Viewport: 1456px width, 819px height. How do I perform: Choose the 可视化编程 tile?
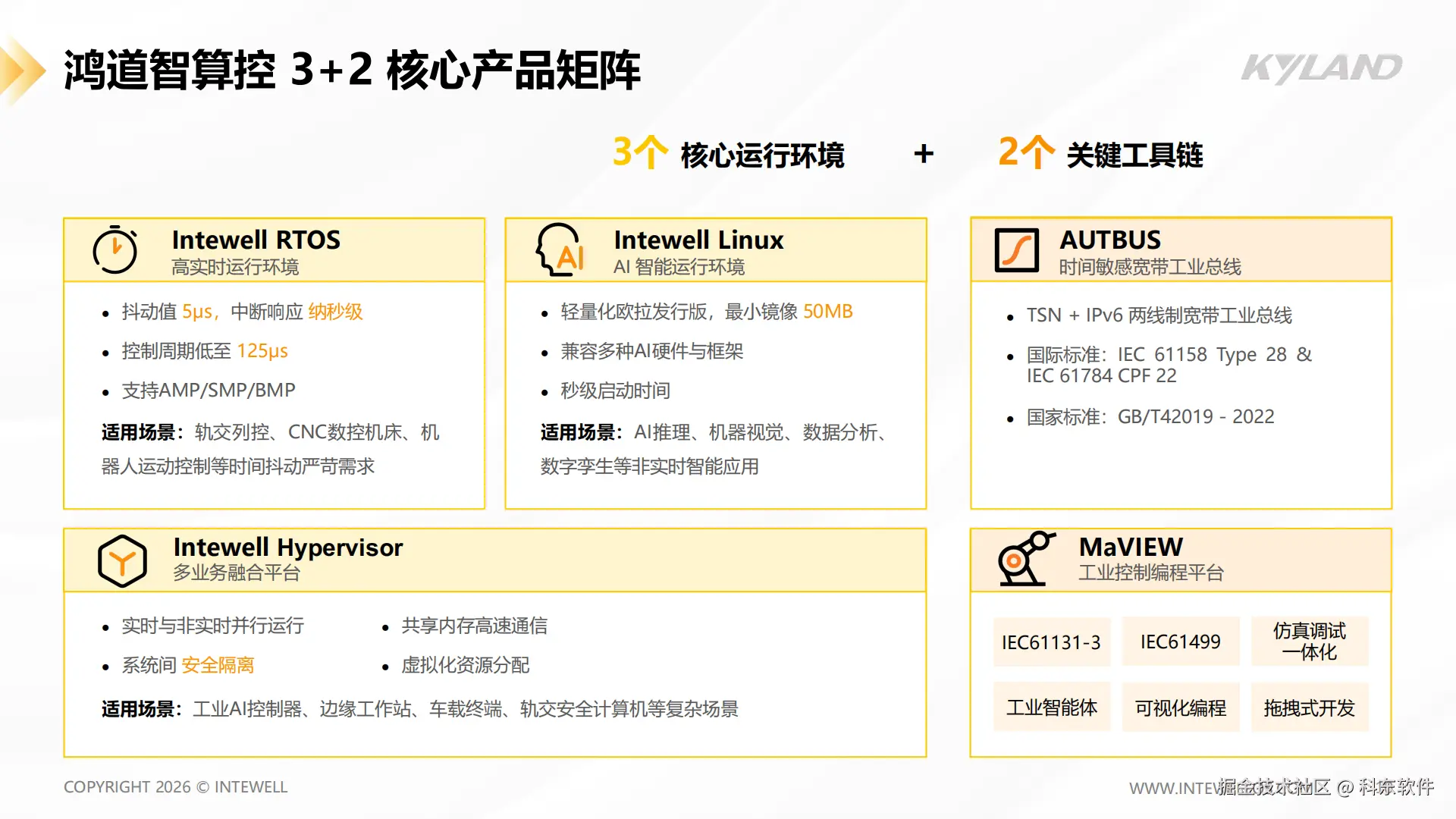(1181, 708)
